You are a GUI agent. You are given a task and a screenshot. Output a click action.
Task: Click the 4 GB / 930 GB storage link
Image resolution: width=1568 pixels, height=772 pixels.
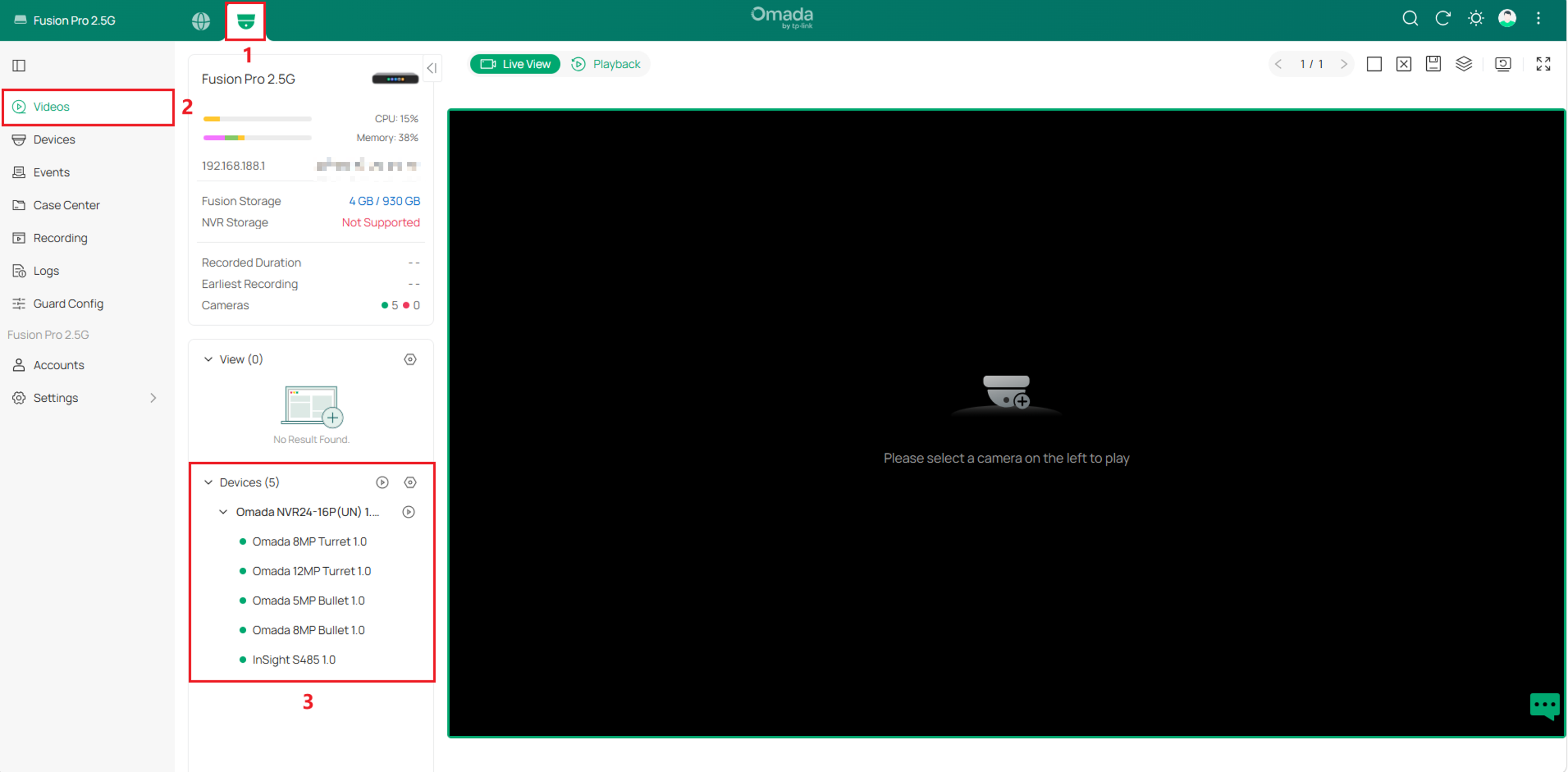(384, 201)
